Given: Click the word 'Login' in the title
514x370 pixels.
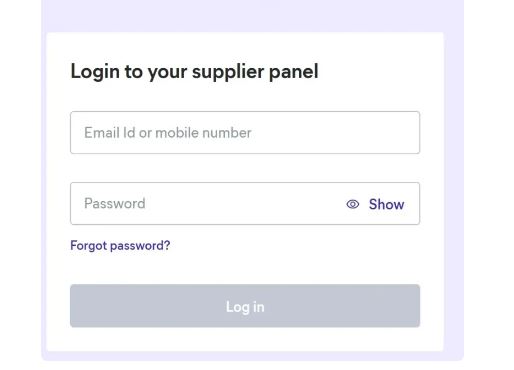Looking at the screenshot, I should [95, 72].
